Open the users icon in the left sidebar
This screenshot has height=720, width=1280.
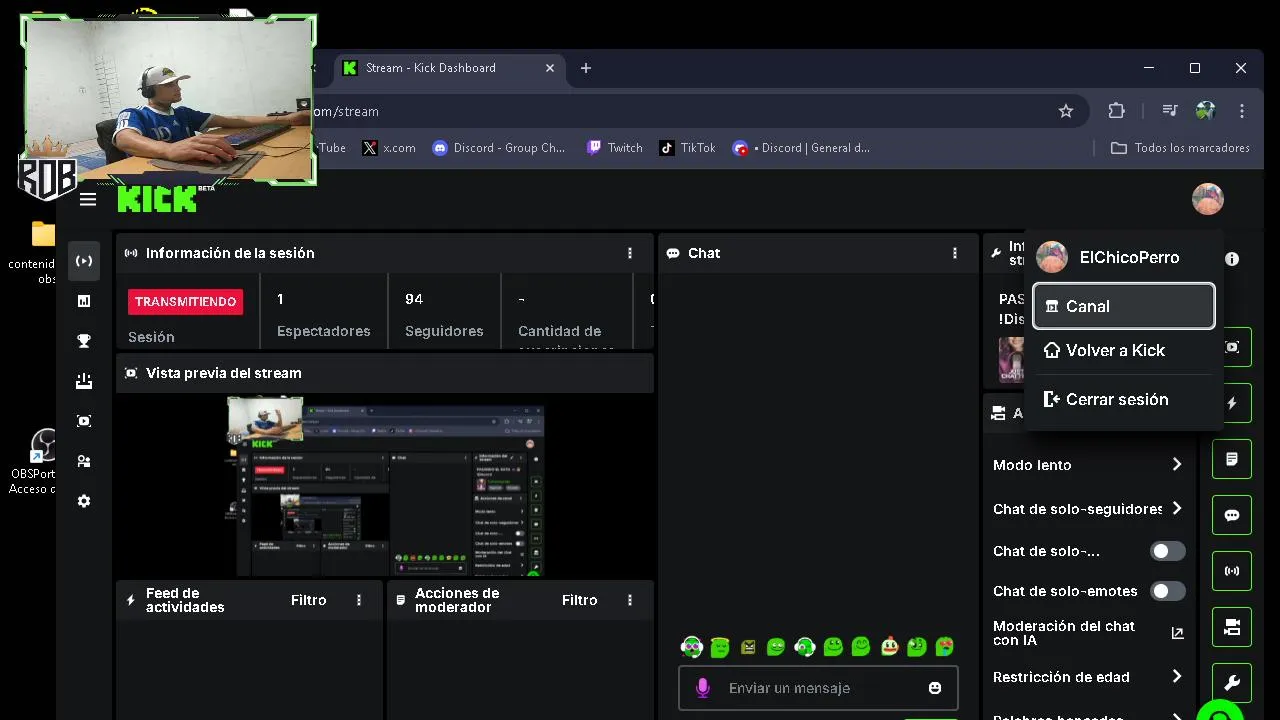84,461
